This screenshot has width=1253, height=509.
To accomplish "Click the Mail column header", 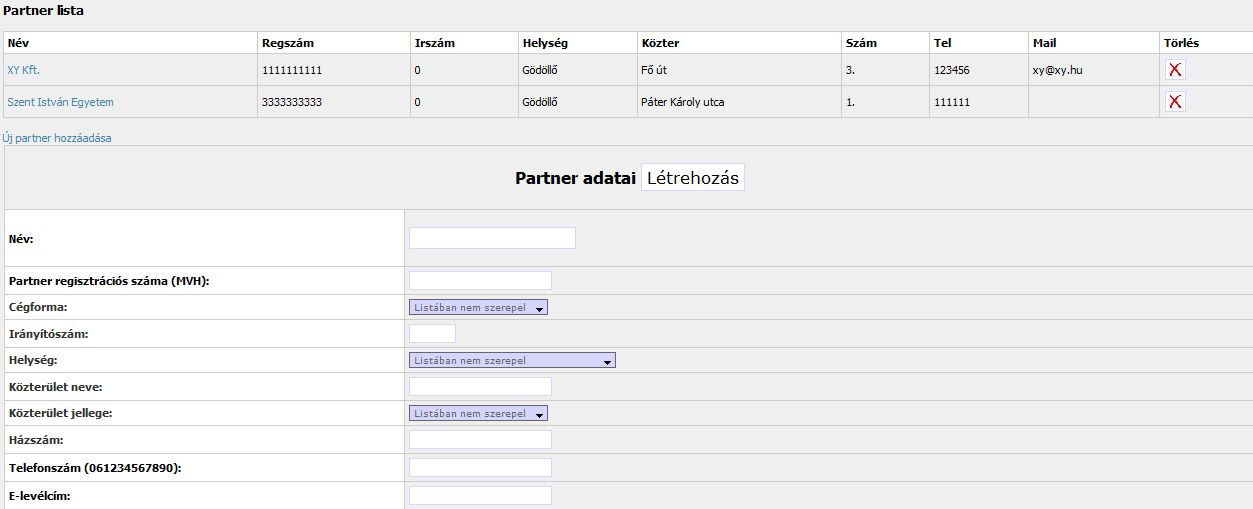I will coord(1094,43).
